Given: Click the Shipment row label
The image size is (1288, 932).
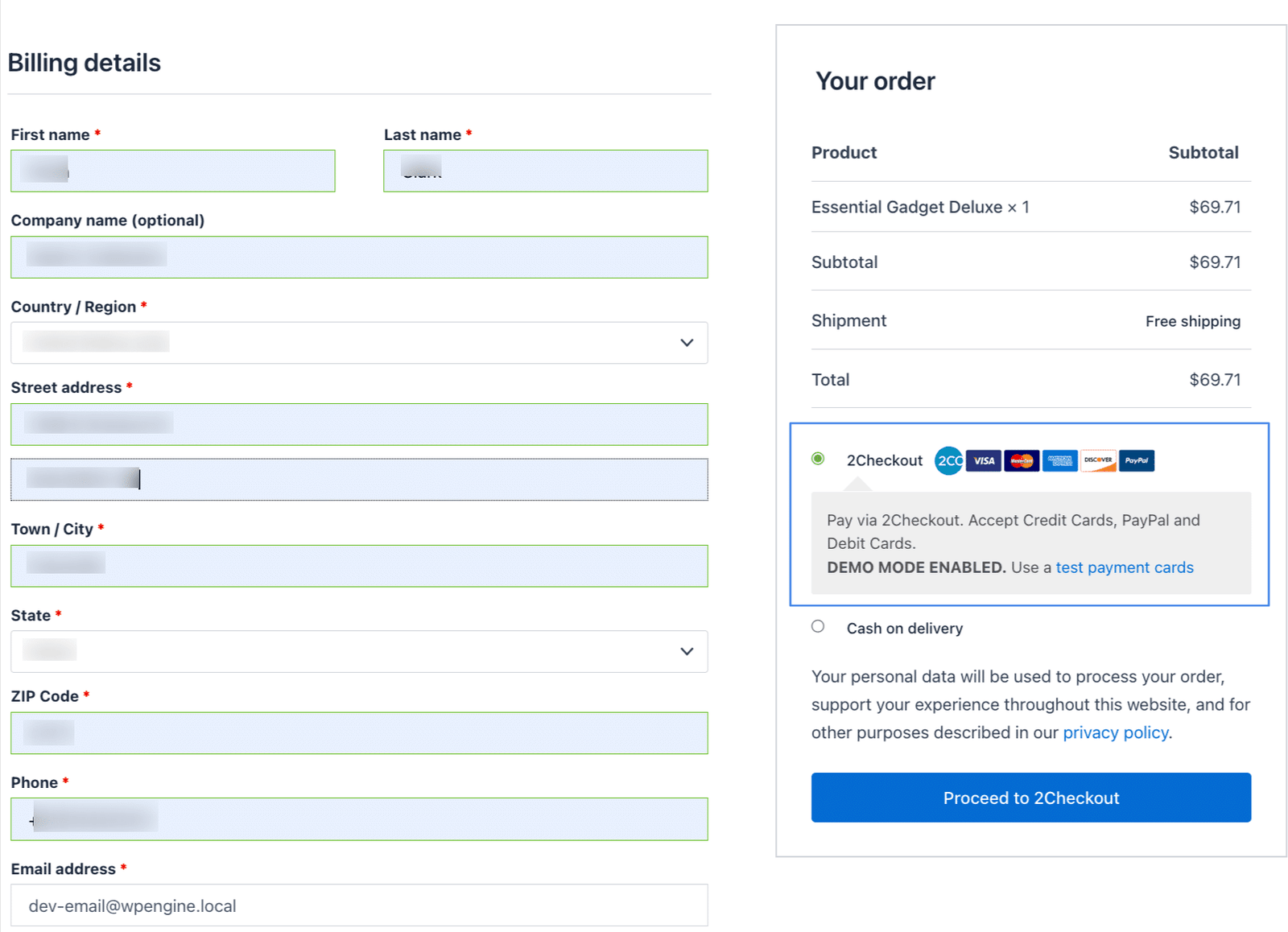Looking at the screenshot, I should [848, 320].
